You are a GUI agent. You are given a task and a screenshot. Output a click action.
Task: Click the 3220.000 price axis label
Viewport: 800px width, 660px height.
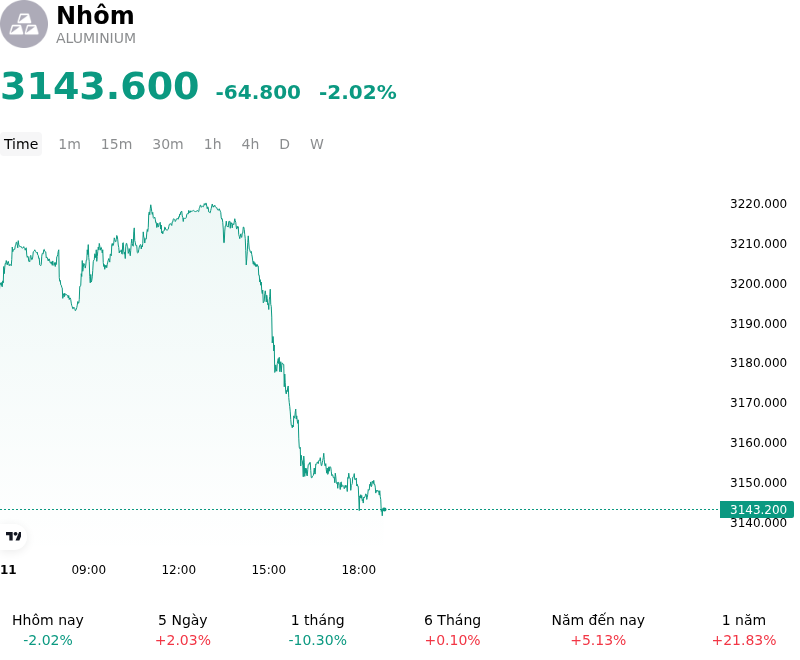[x=758, y=204]
